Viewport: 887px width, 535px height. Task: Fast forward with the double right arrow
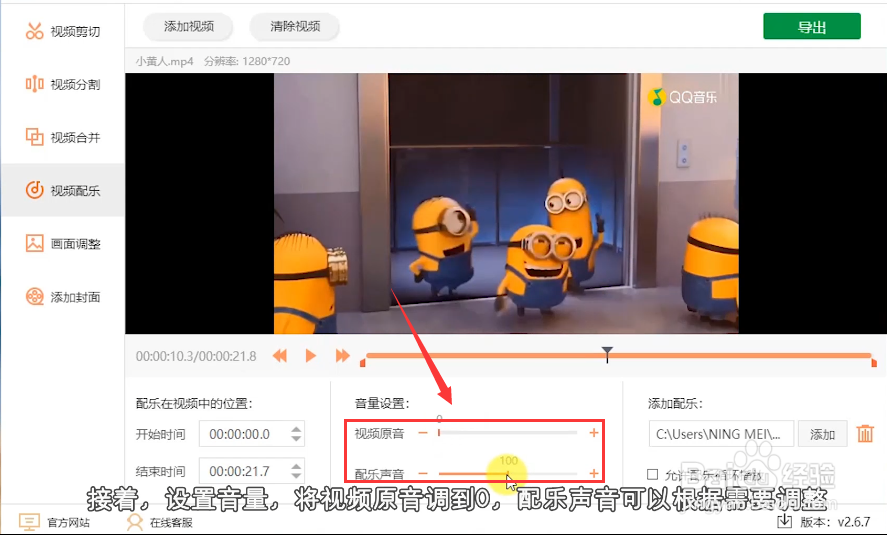[342, 356]
